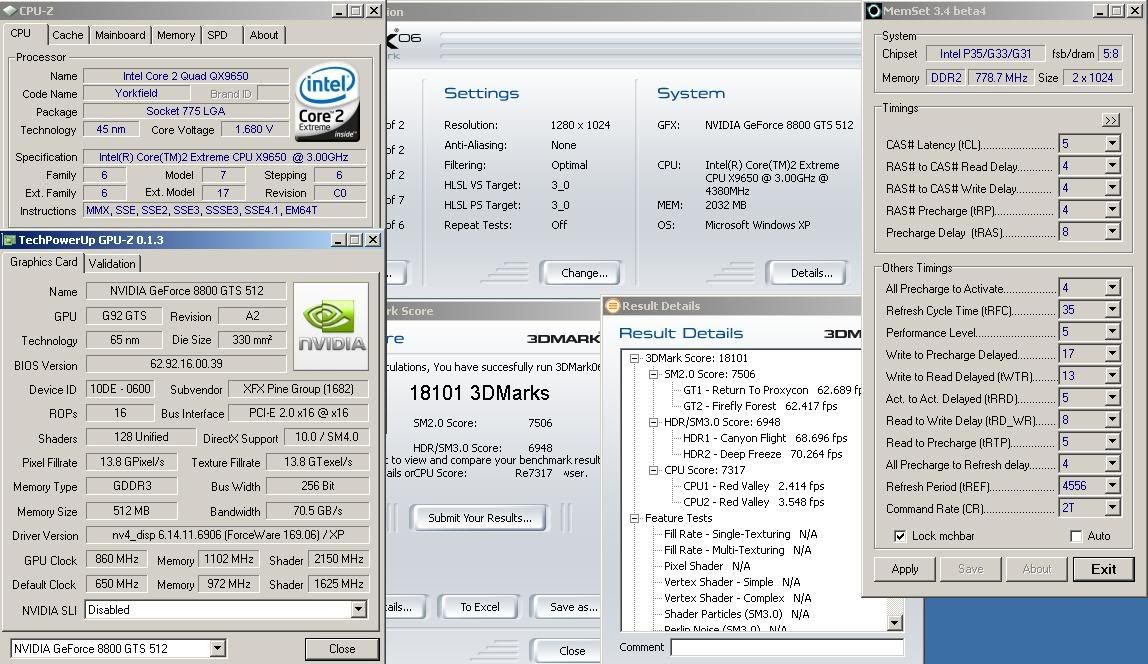Click the >> expand button in MemSet Timings
Image resolution: width=1148 pixels, height=664 pixels.
click(x=1111, y=120)
